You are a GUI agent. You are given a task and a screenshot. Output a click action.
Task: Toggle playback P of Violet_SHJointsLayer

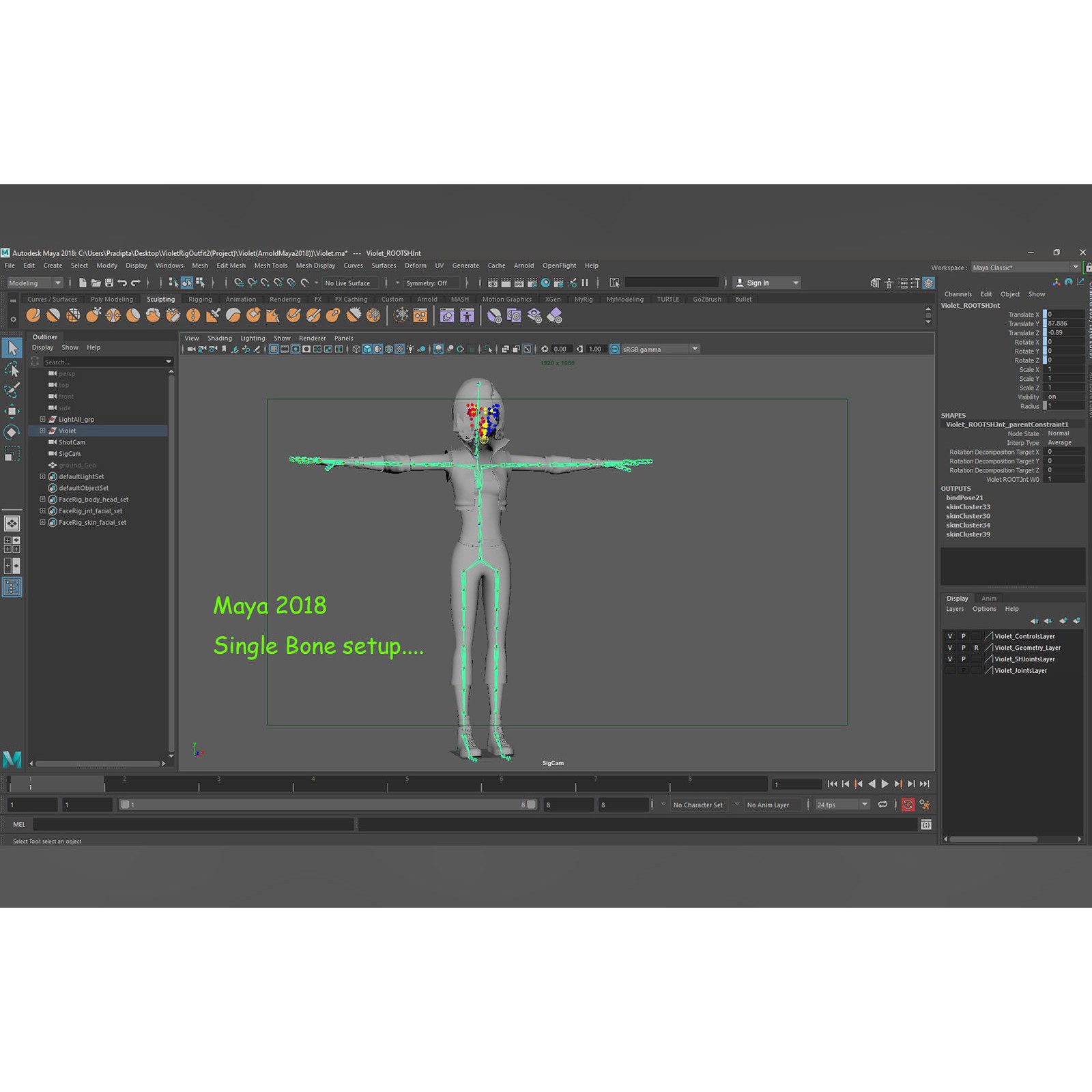coord(963,659)
